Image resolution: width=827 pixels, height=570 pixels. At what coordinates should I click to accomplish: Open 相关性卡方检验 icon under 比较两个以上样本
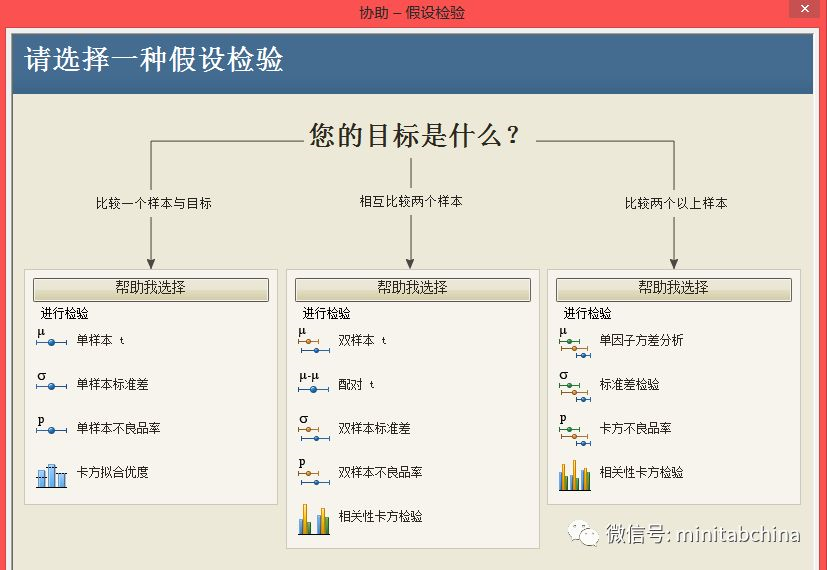[575, 475]
